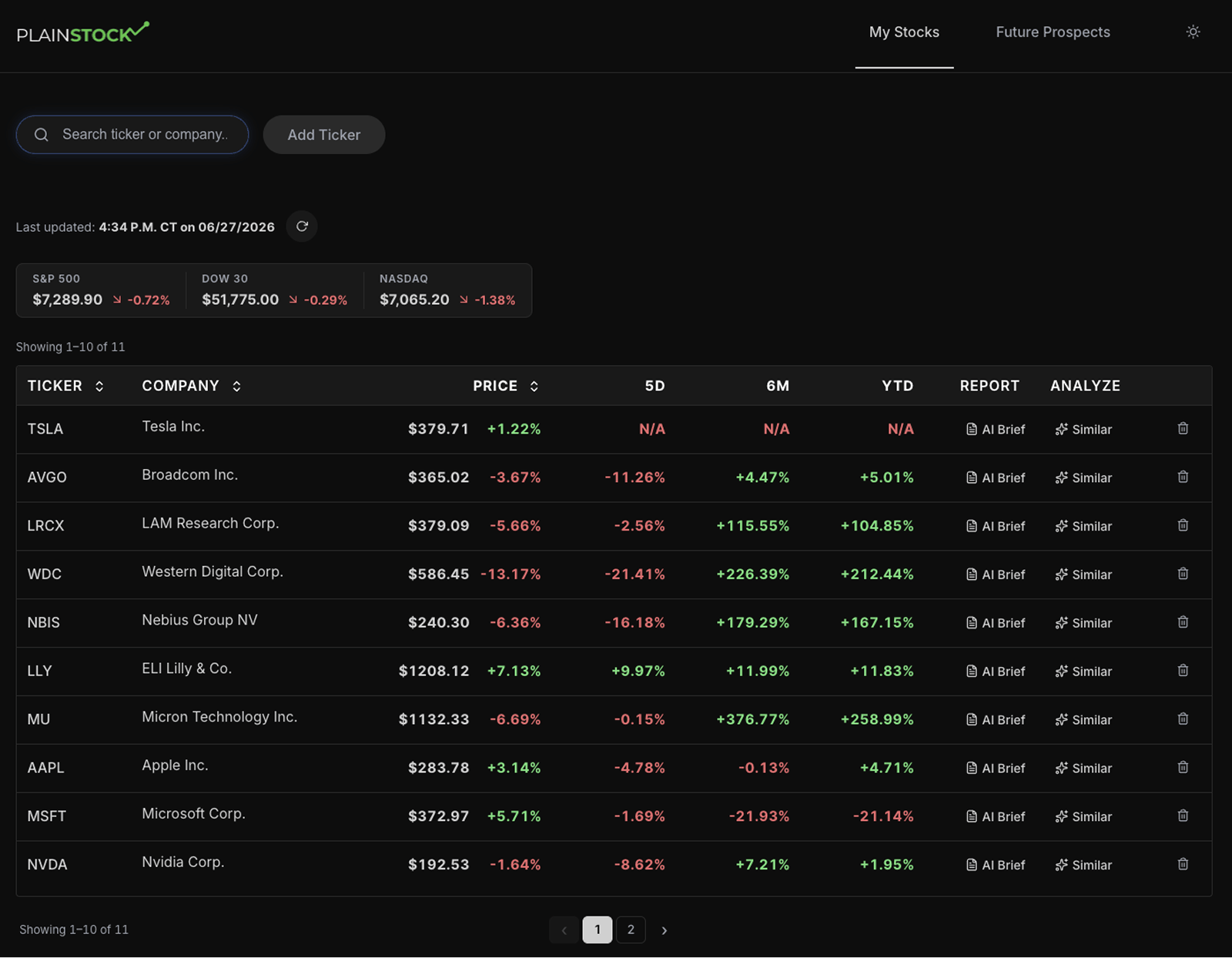This screenshot has height=958, width=1232.
Task: Delete the NBIS row with its trash icon
Action: point(1183,622)
